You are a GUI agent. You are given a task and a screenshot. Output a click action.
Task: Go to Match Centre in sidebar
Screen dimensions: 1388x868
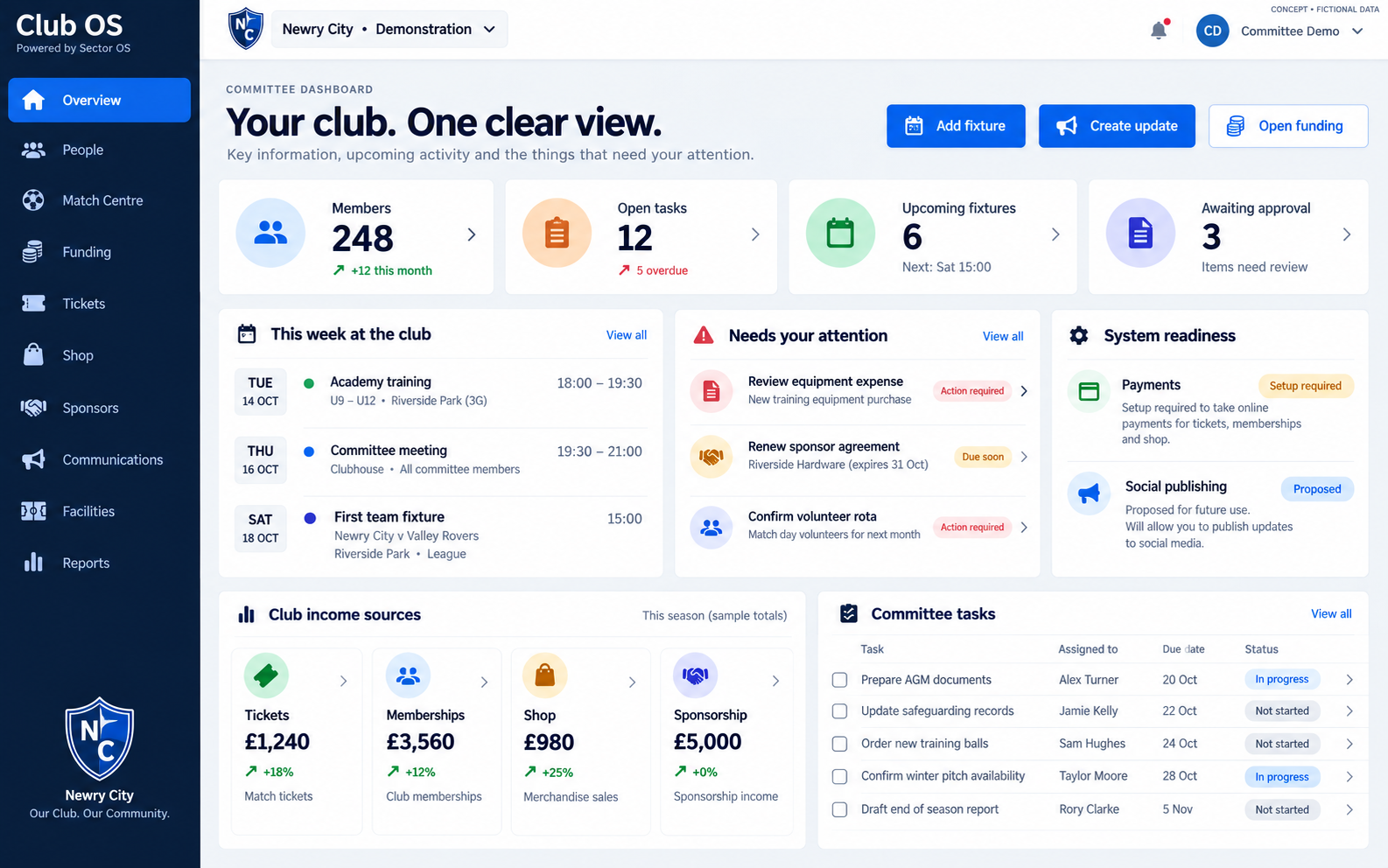pos(100,201)
